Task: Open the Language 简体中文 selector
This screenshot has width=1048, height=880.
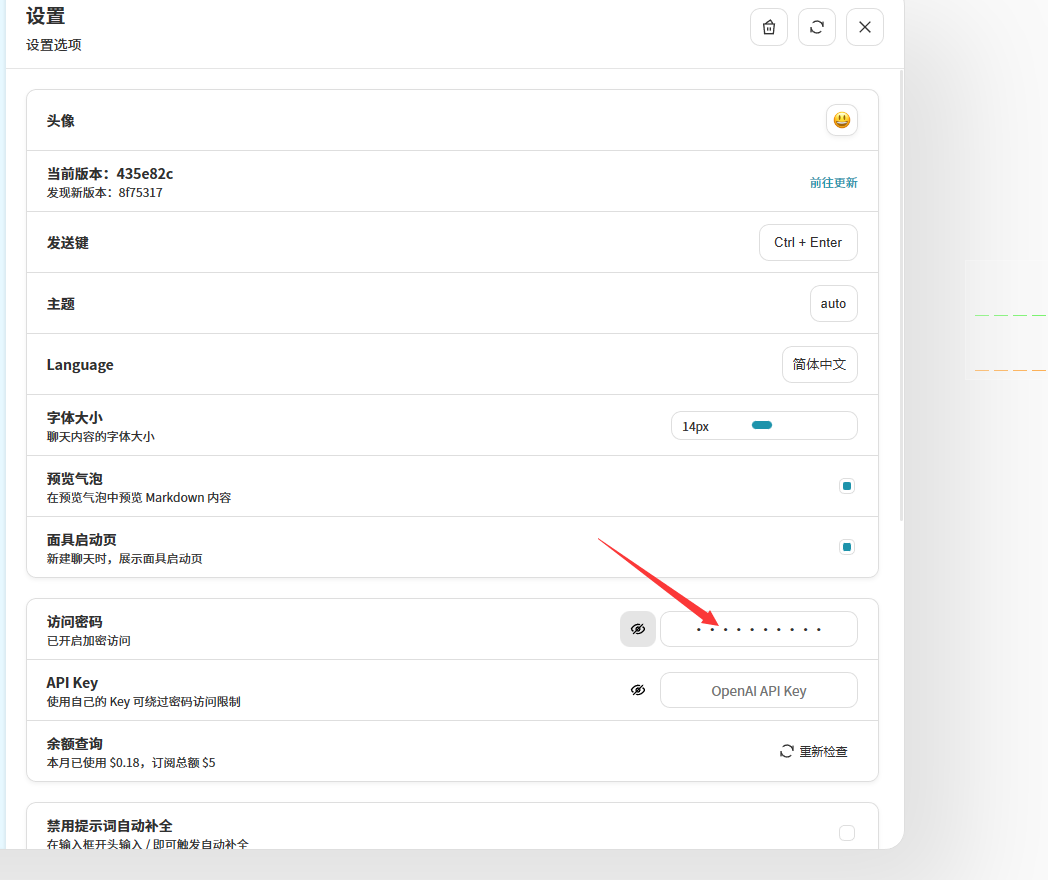Action: tap(819, 364)
